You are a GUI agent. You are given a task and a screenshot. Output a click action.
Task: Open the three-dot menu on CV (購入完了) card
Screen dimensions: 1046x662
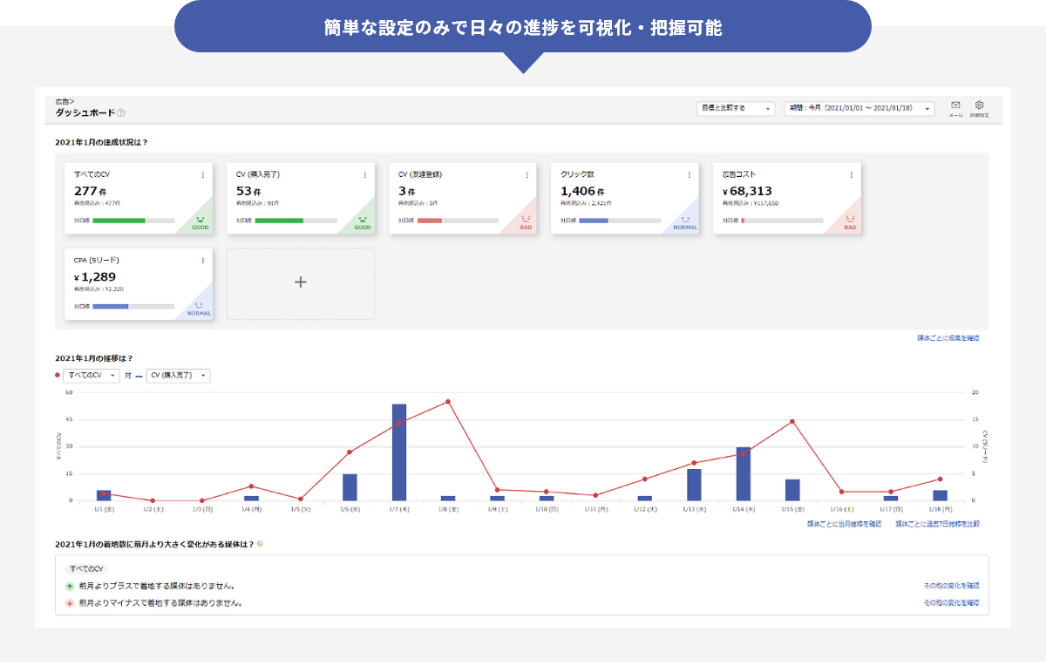pyautogui.click(x=365, y=175)
